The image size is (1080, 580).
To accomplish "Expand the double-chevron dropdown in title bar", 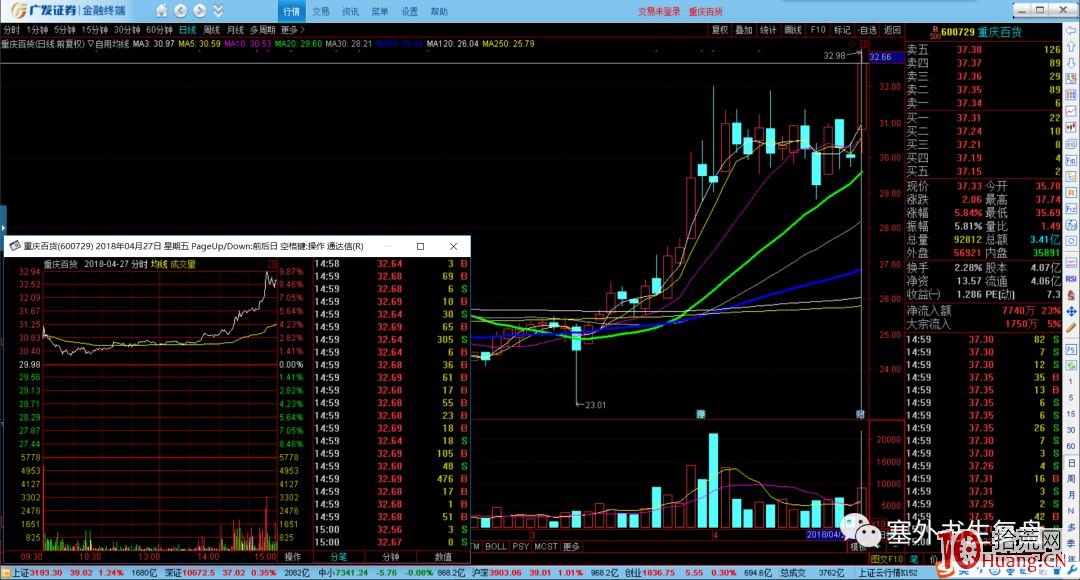I will (218, 10).
